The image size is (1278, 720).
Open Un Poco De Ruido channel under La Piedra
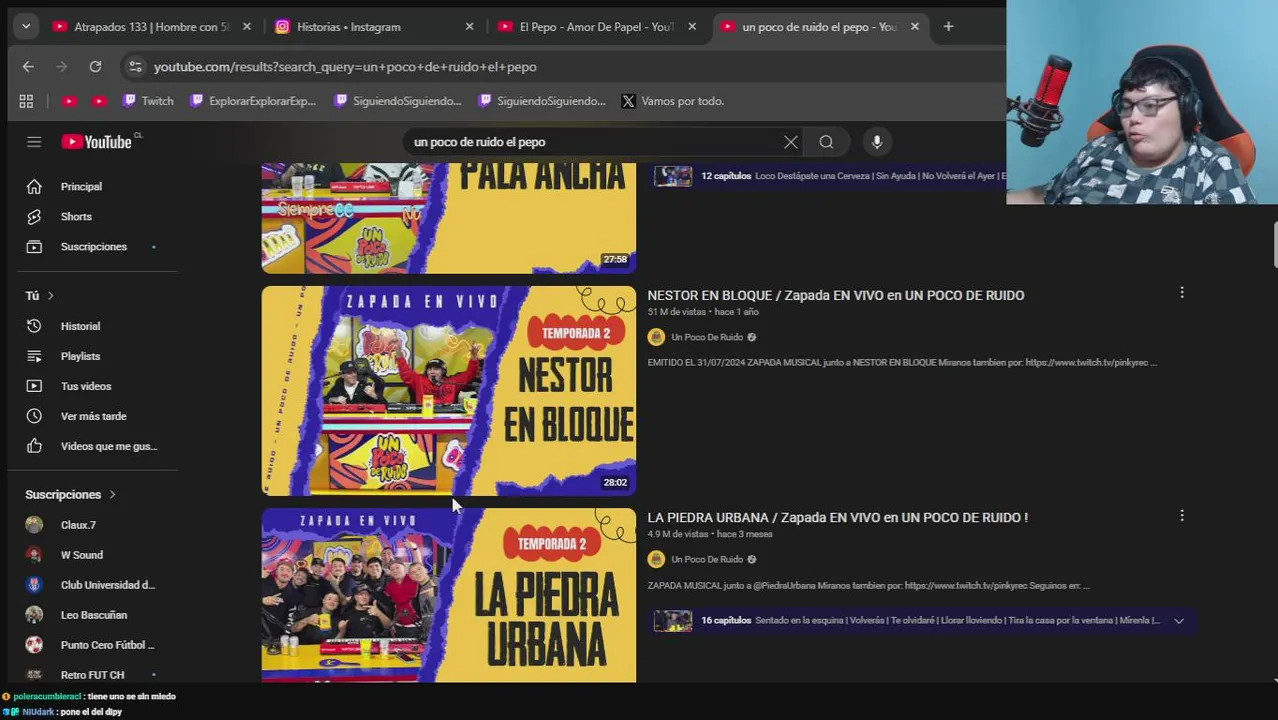(x=707, y=559)
